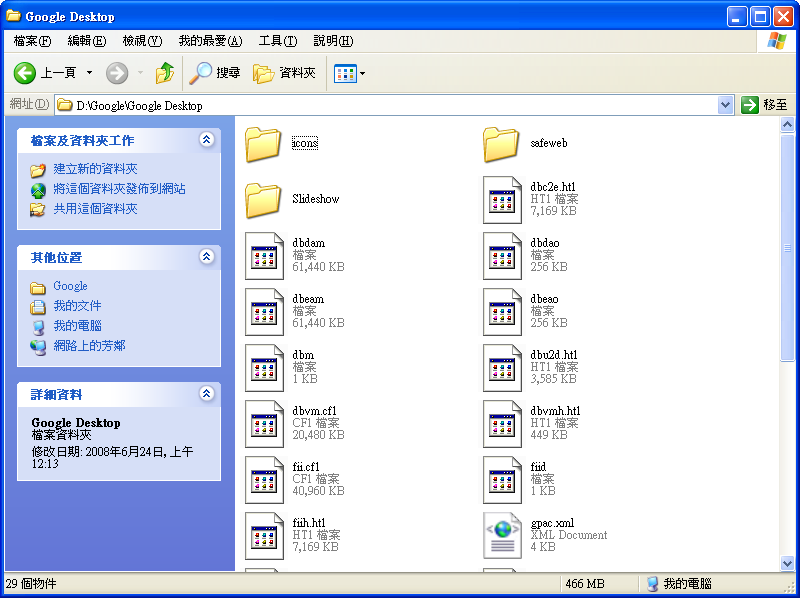Select the fii.cf1 file icon
800x598 pixels.
point(264,481)
